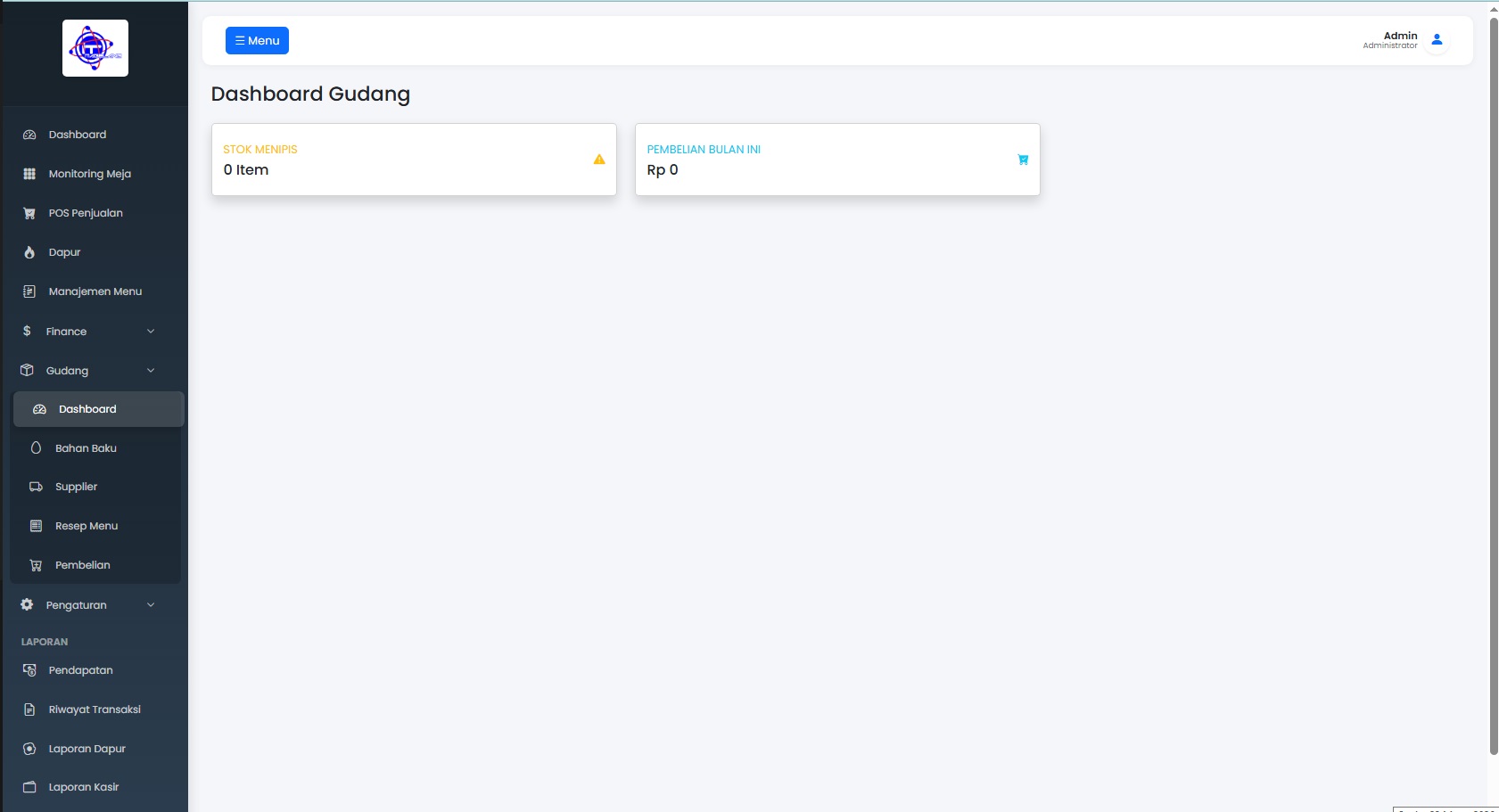Screen dimensions: 1499x812
Task: Click the Pembelian Bulan Ini cart icon
Action: [1023, 160]
